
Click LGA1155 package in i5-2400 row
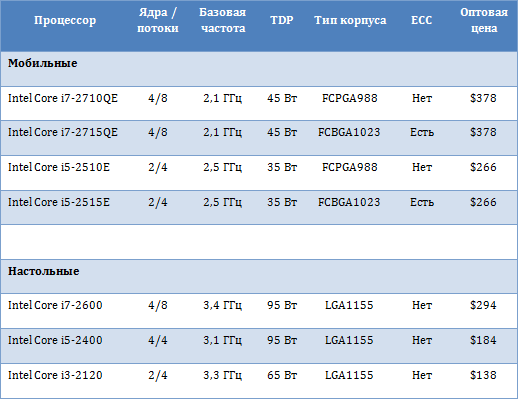[349, 340]
